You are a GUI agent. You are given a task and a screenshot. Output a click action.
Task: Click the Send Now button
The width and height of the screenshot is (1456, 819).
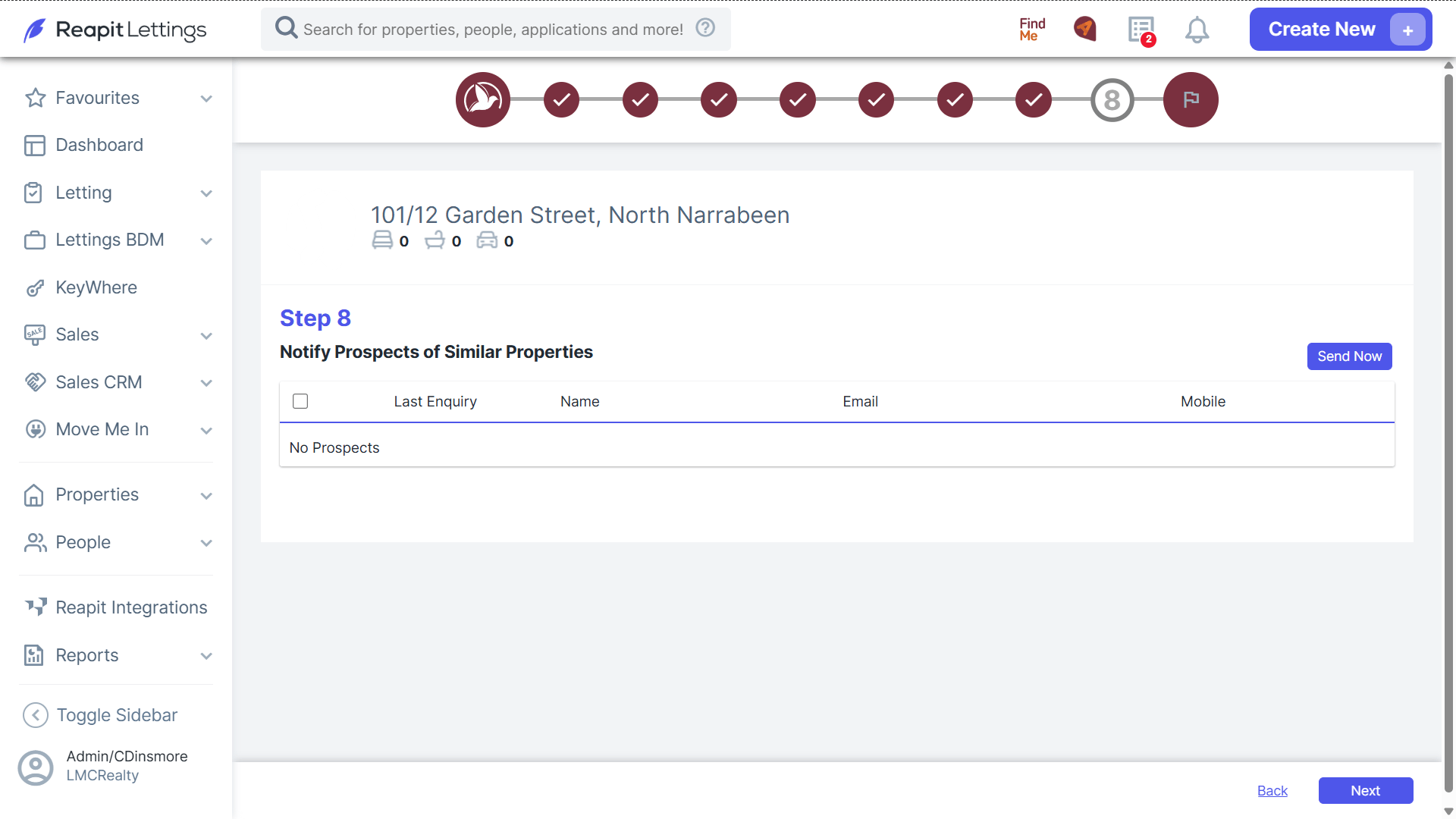[x=1349, y=356]
